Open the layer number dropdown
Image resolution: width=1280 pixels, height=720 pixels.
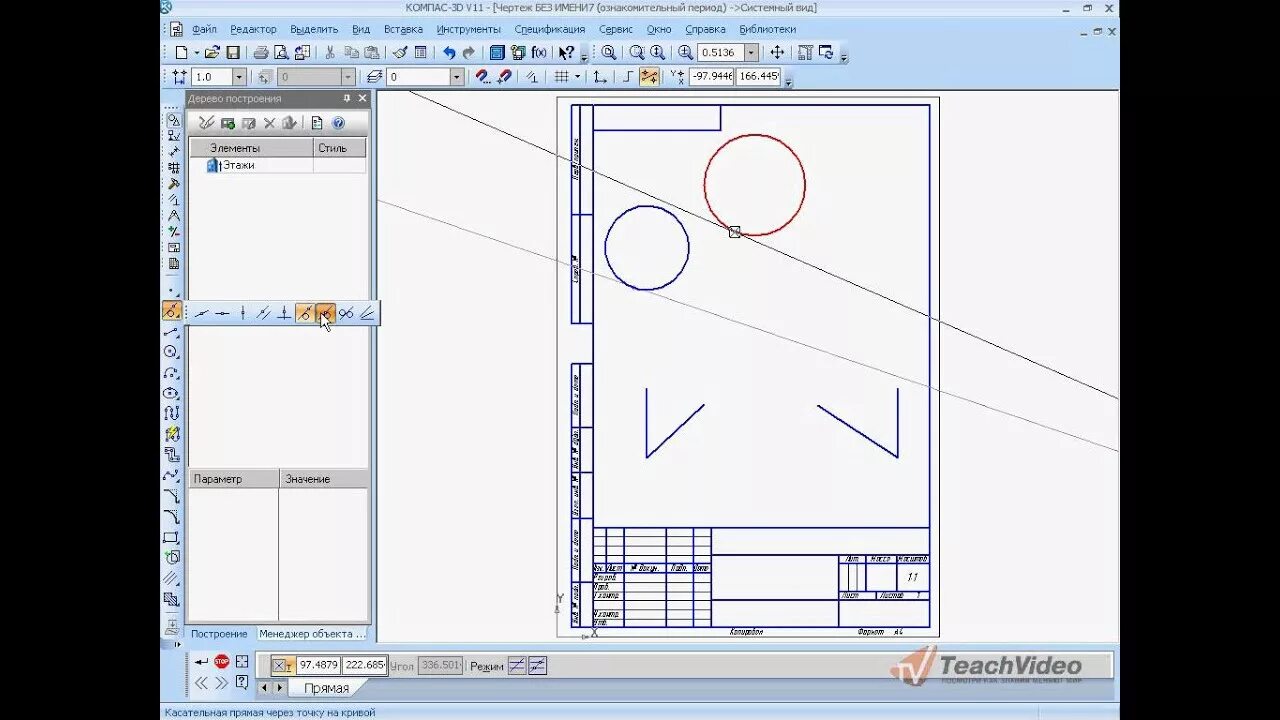click(x=457, y=76)
